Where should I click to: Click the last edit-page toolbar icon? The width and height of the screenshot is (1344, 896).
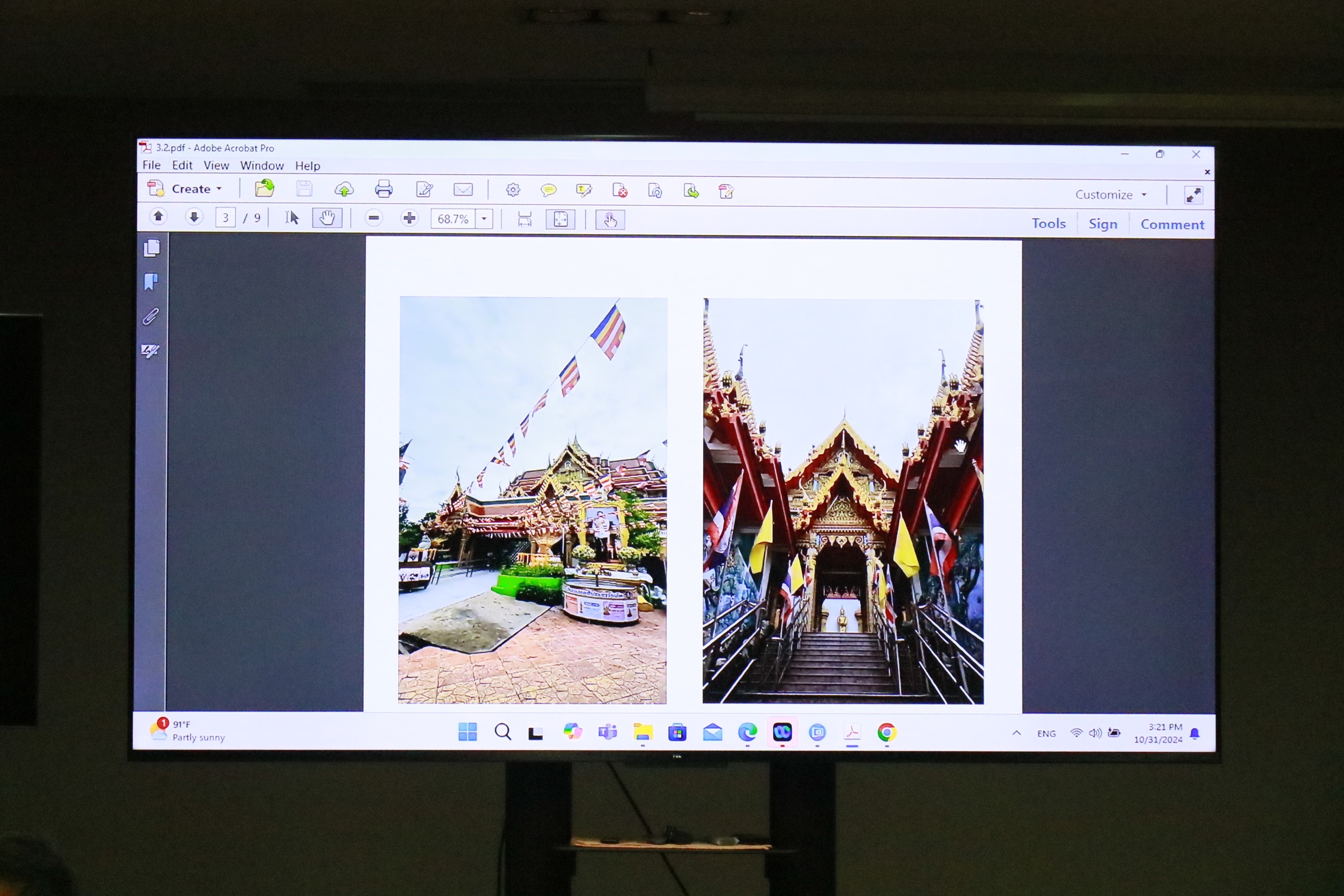pos(726,191)
